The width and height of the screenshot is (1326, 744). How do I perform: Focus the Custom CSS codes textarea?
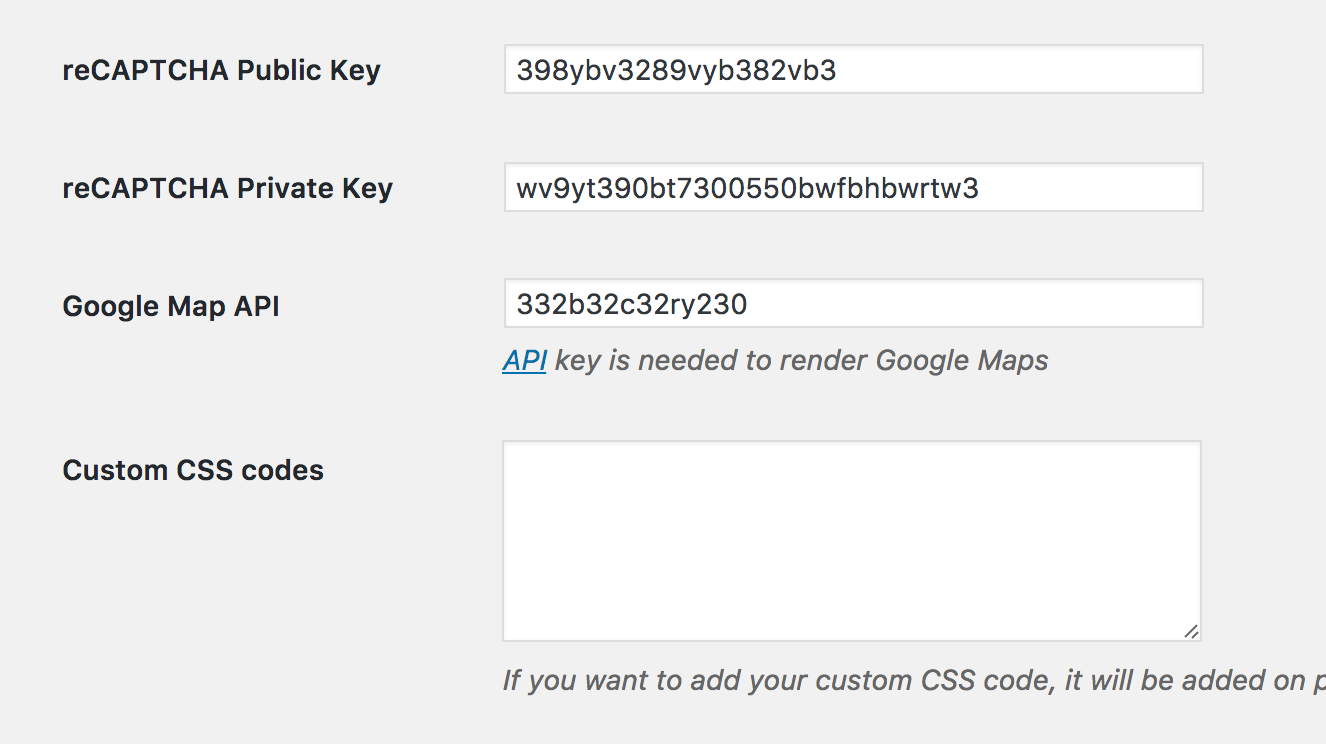tap(852, 541)
